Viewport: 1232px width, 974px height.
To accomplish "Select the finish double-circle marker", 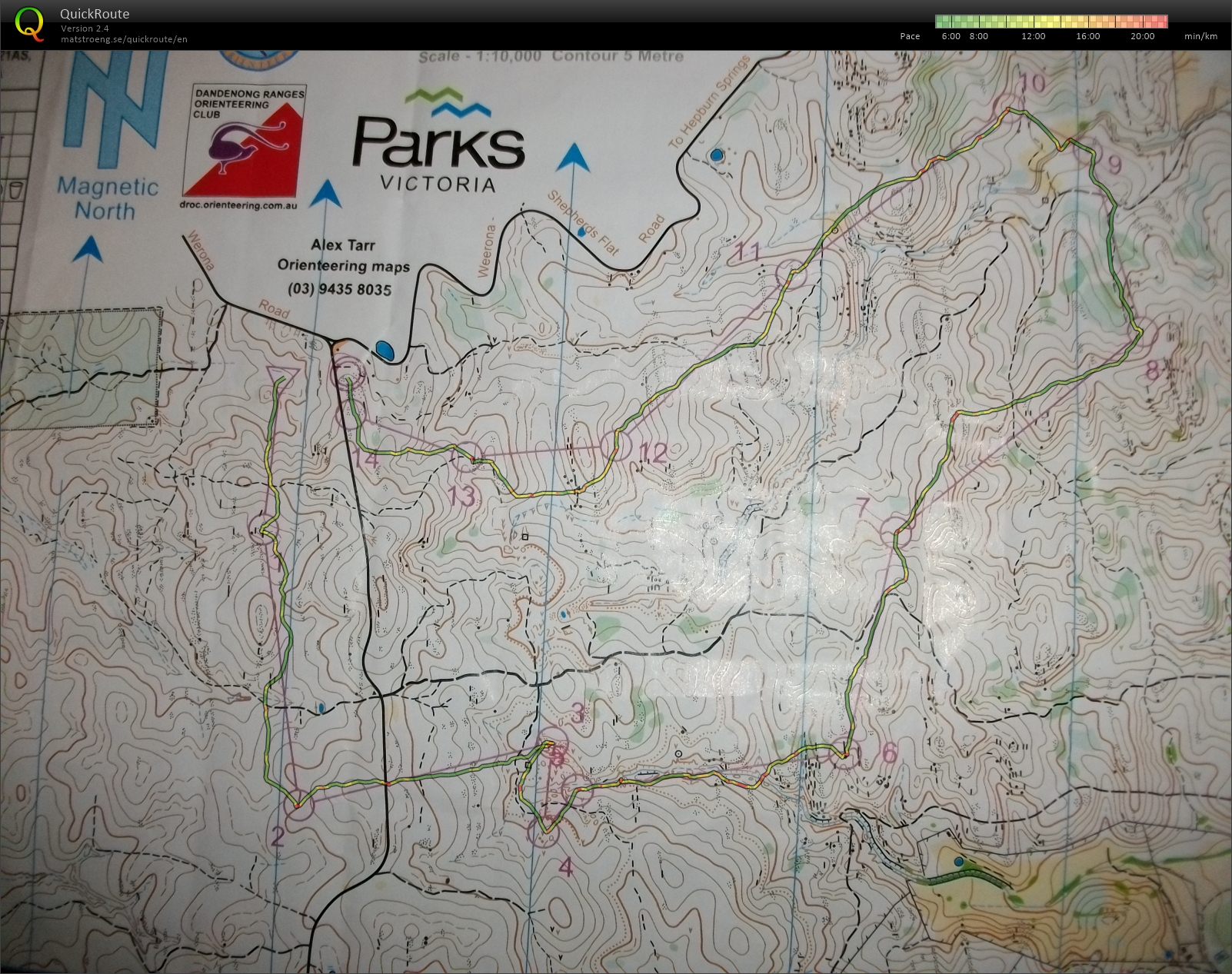I will point(346,376).
